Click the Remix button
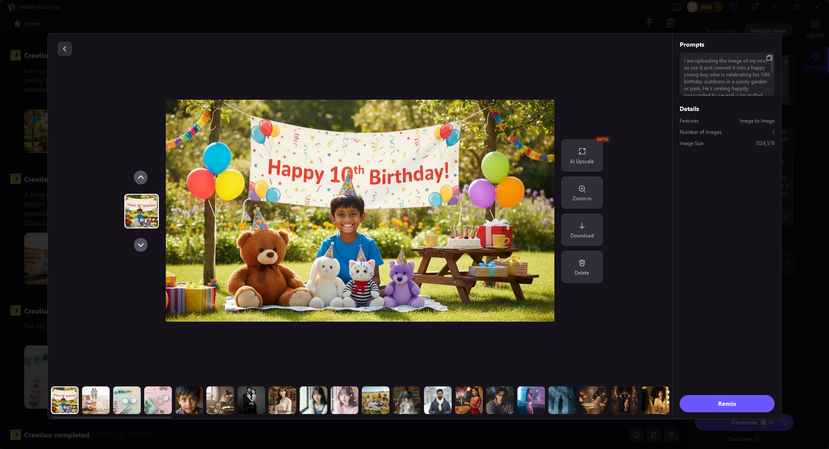Screen dimensions: 829x449 click(x=727, y=404)
